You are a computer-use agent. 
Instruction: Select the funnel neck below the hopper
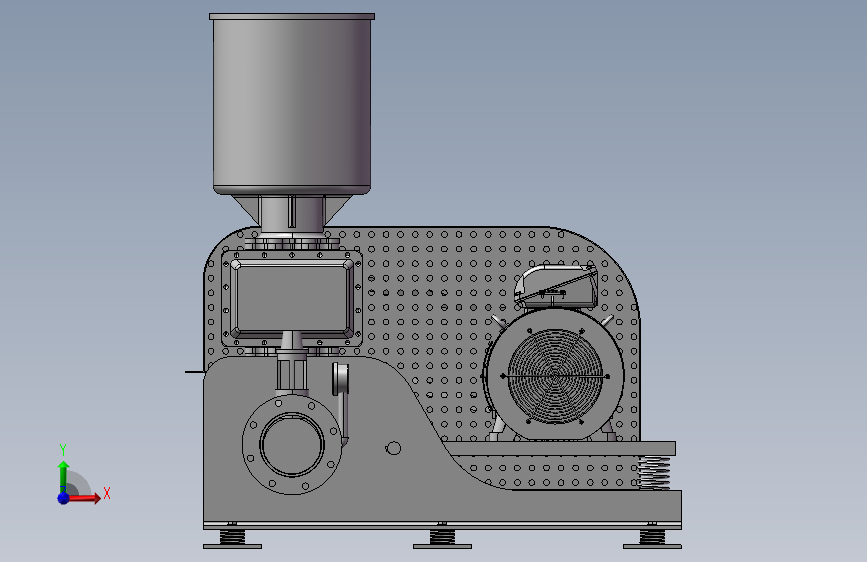tap(292, 213)
